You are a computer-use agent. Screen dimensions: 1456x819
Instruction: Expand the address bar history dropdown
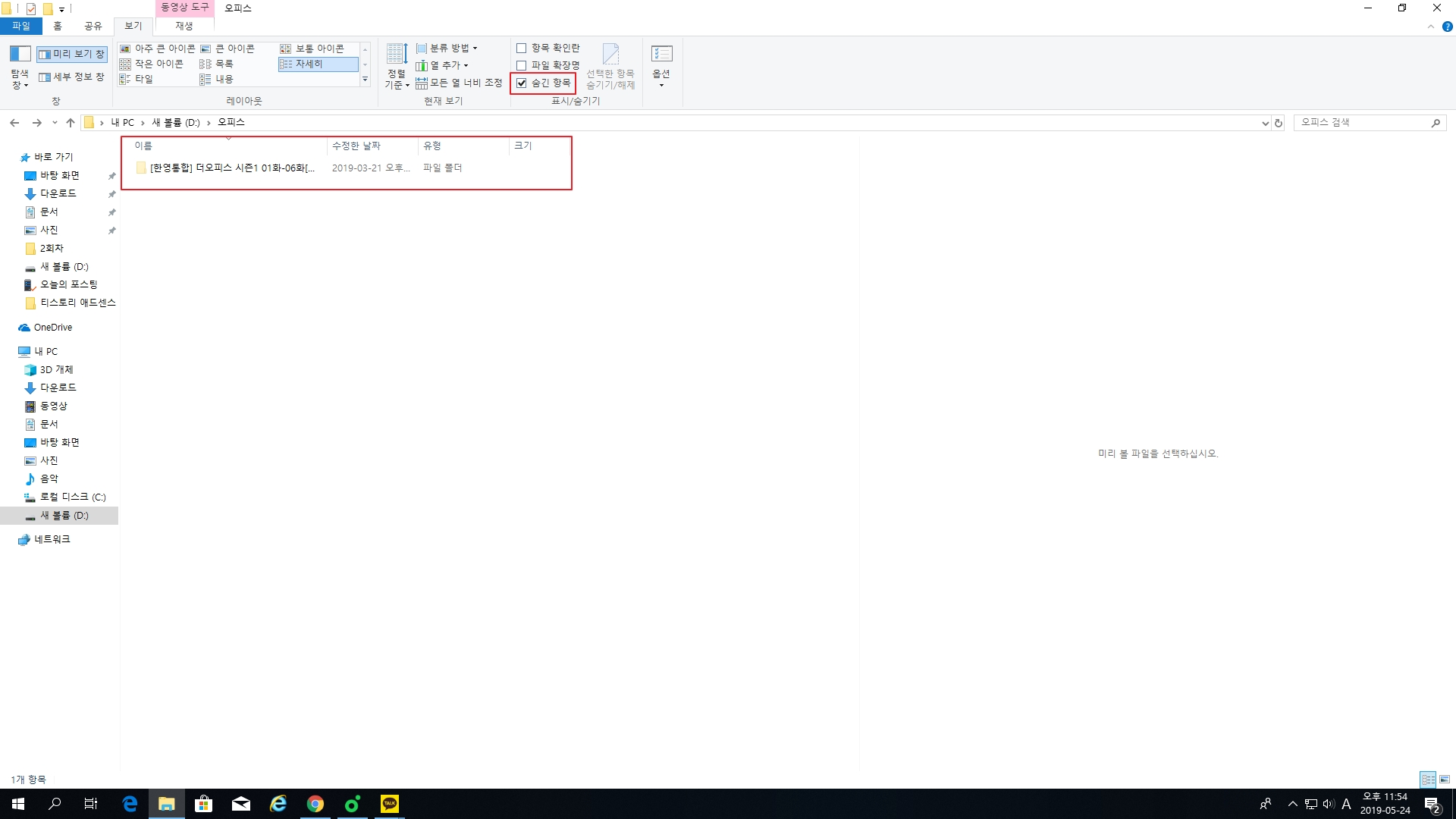(1265, 123)
